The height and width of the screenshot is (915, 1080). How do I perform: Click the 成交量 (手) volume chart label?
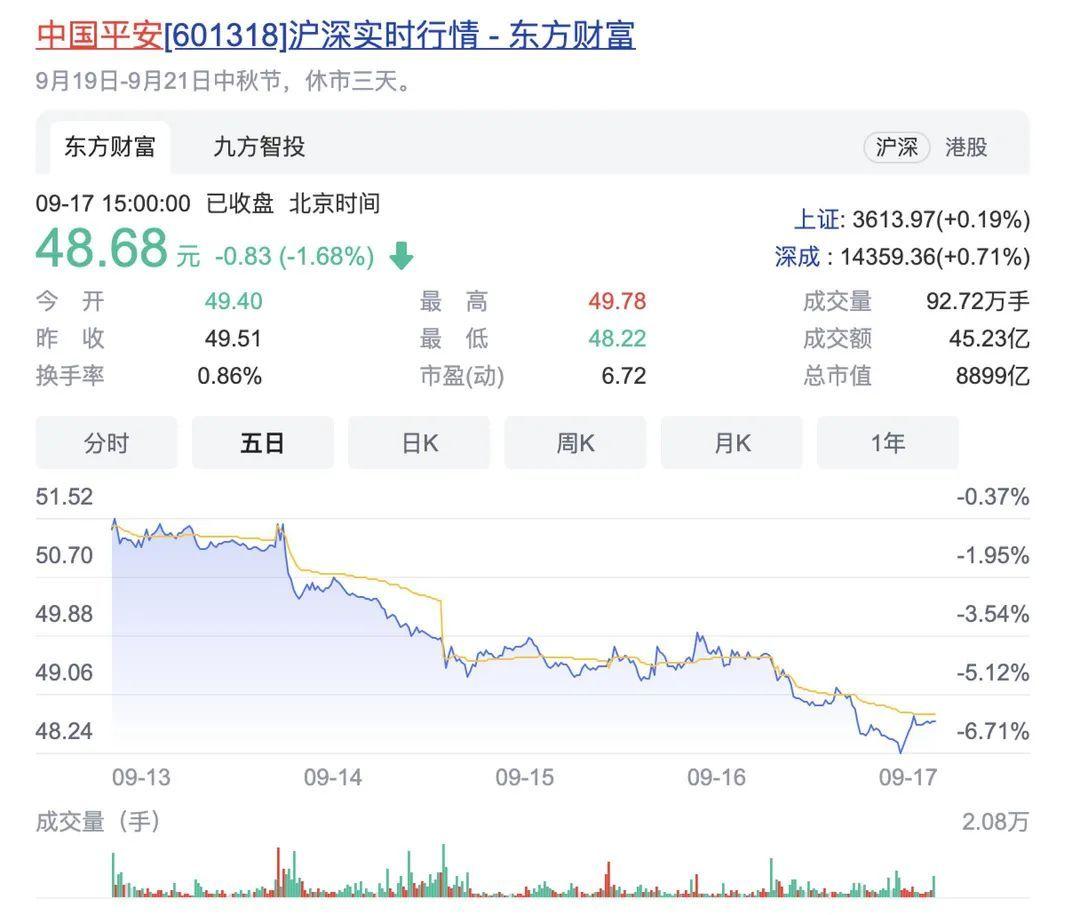tap(98, 821)
